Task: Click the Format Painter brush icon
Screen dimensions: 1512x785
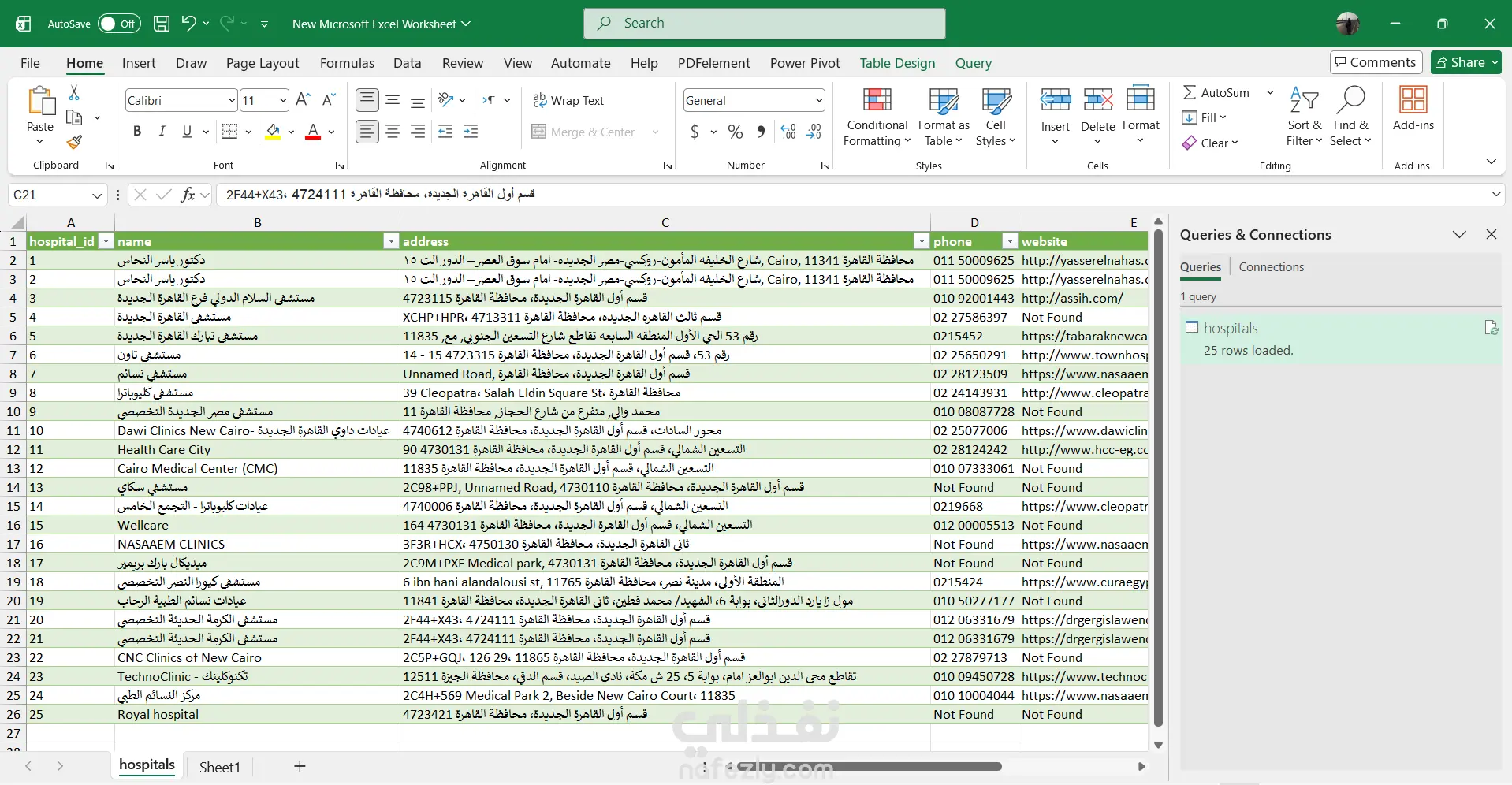Action: (x=74, y=142)
